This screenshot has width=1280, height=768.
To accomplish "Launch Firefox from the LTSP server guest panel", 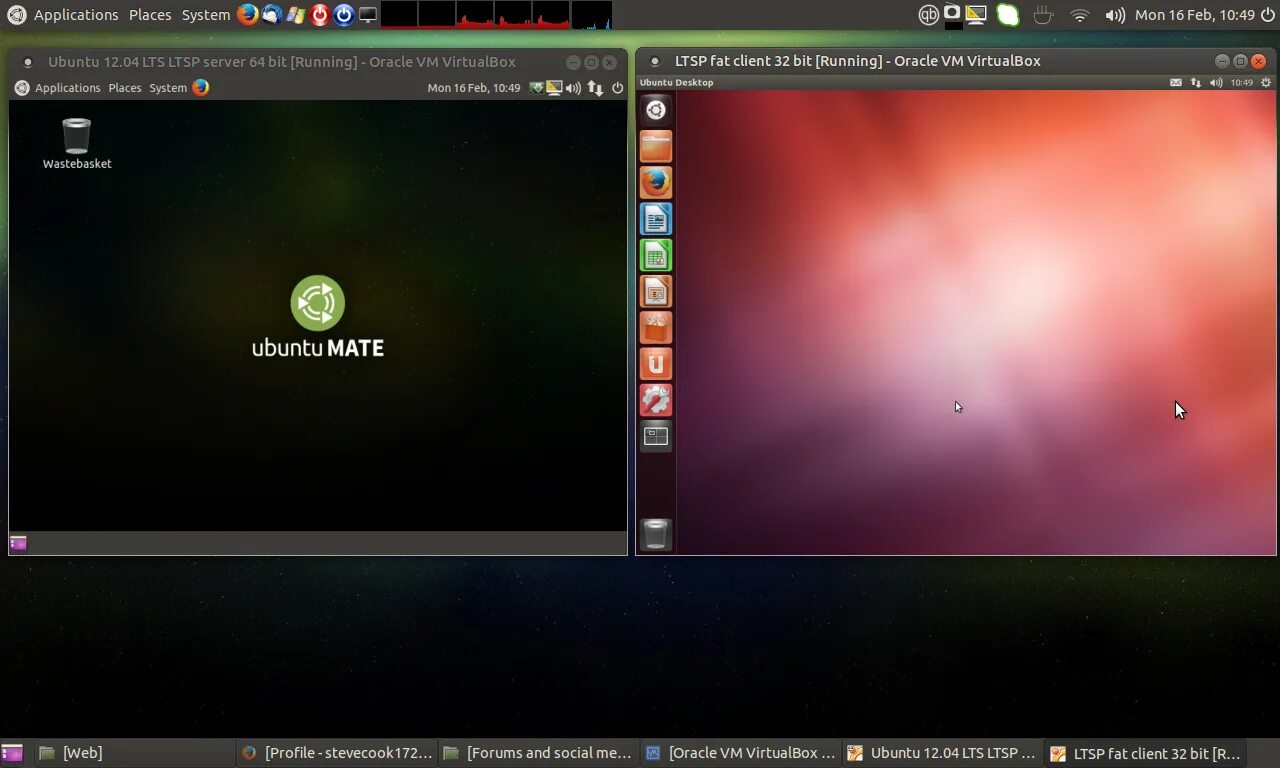I will click(200, 87).
